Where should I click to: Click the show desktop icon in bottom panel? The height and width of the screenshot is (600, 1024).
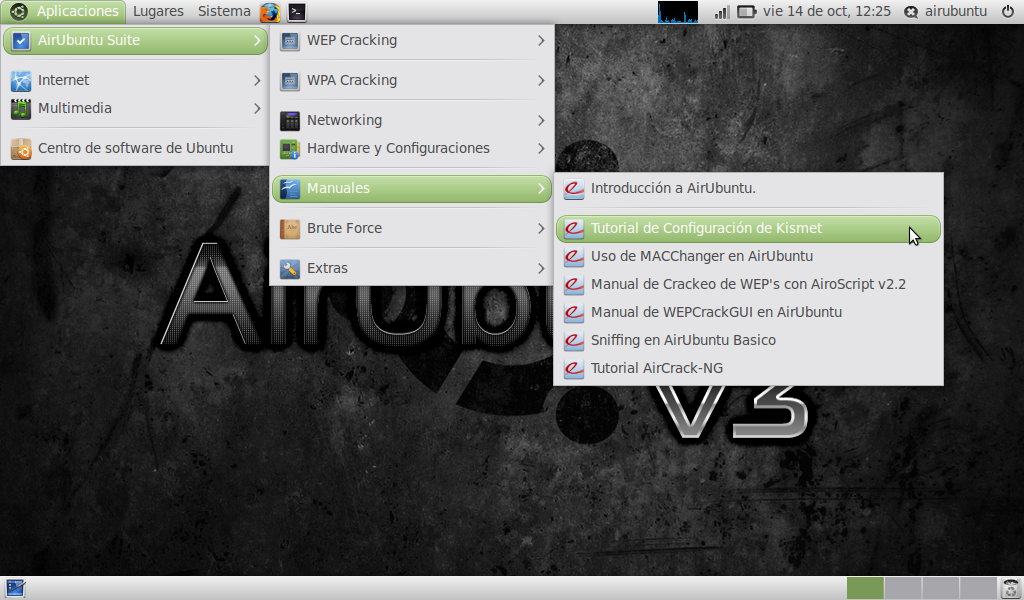pos(15,588)
